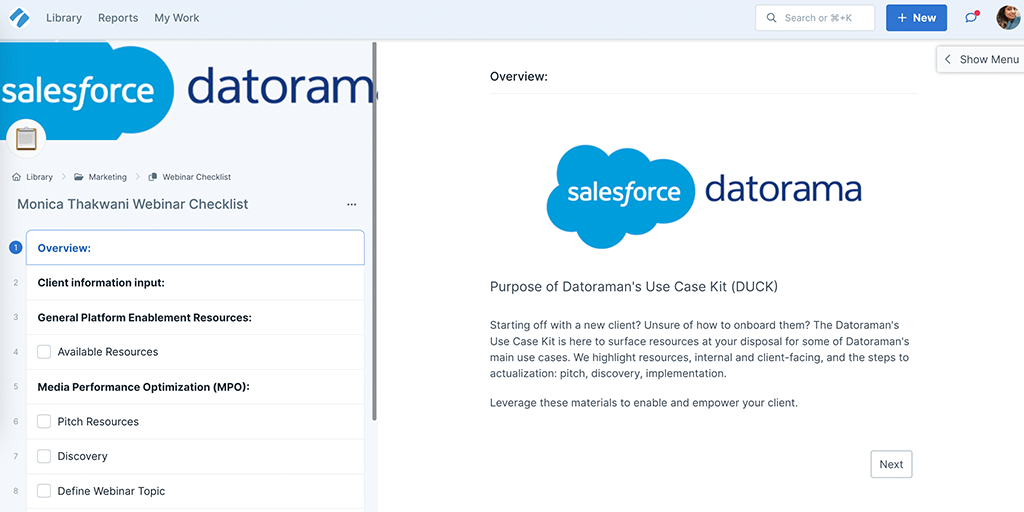Open the Reports menu

click(x=118, y=18)
